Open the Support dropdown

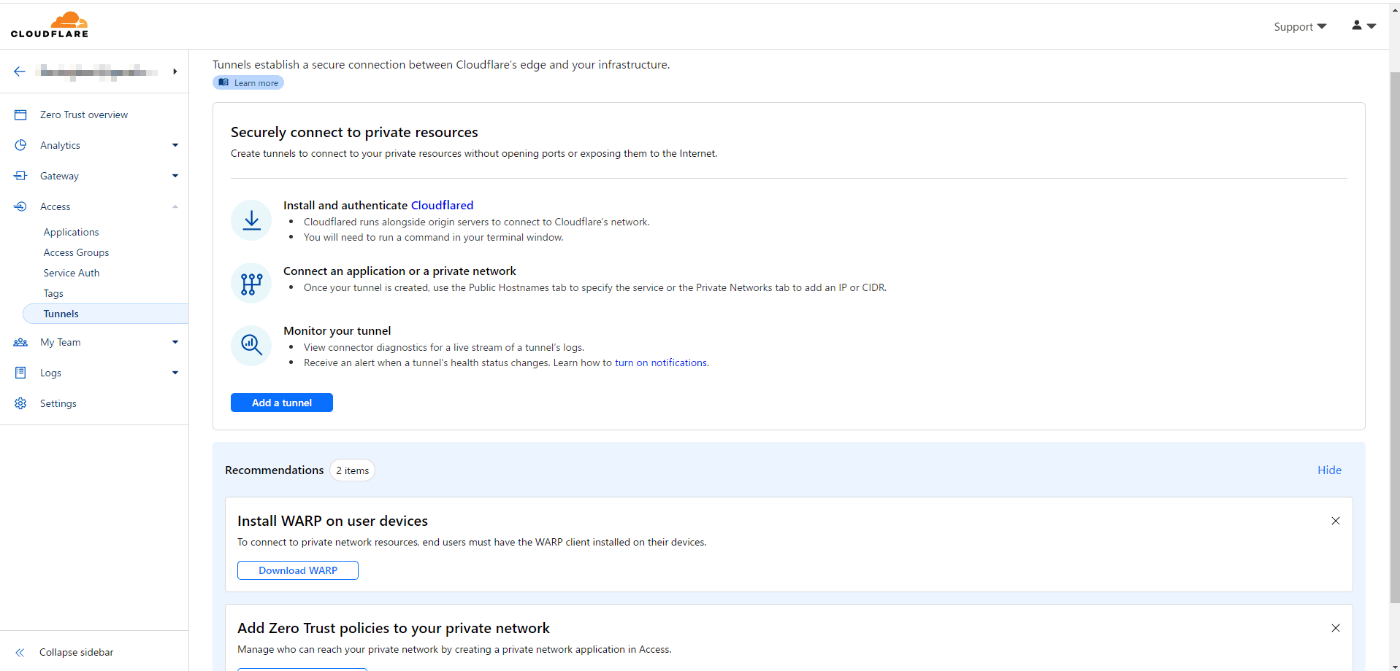[1300, 26]
